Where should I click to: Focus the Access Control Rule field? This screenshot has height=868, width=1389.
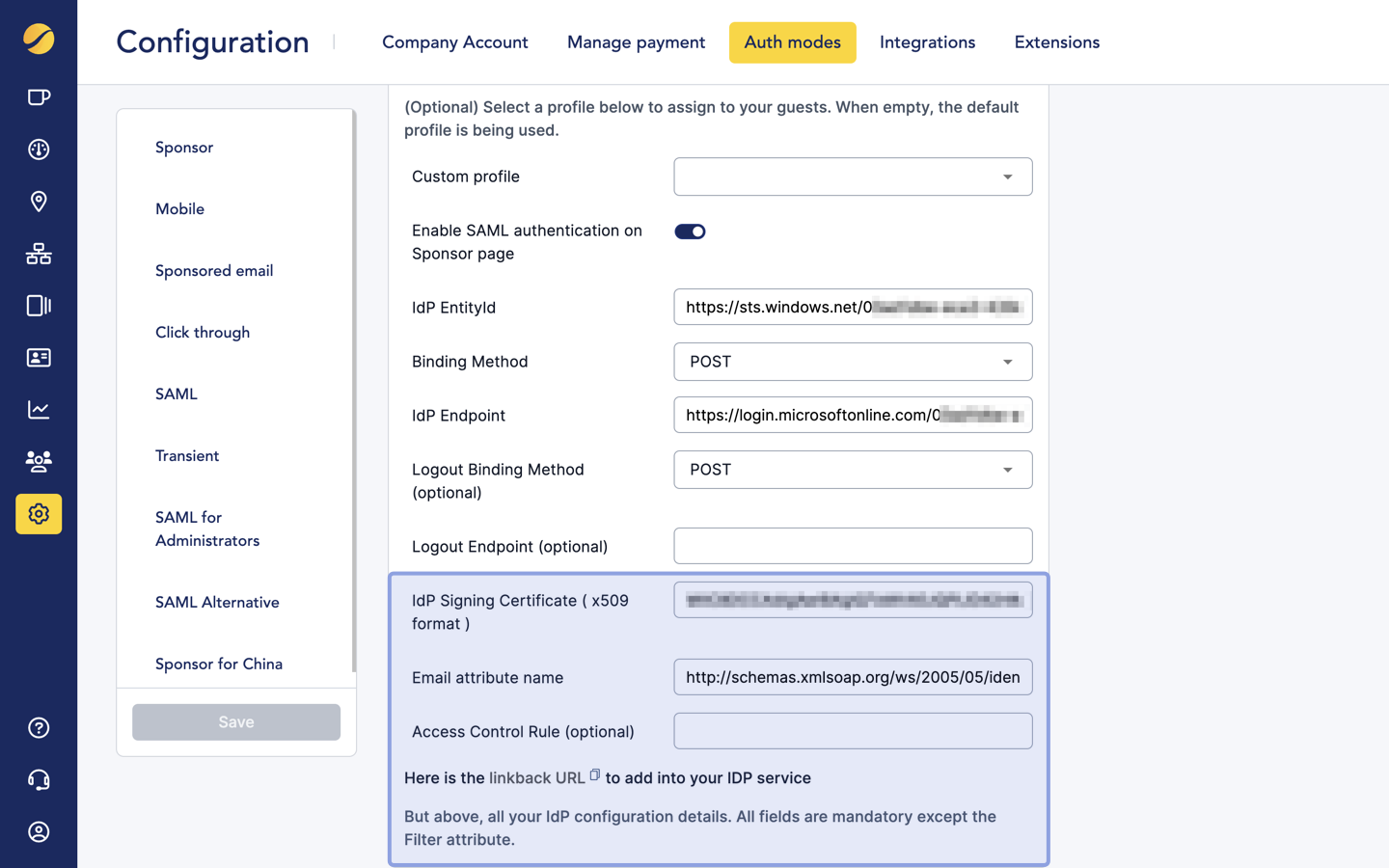coord(853,732)
